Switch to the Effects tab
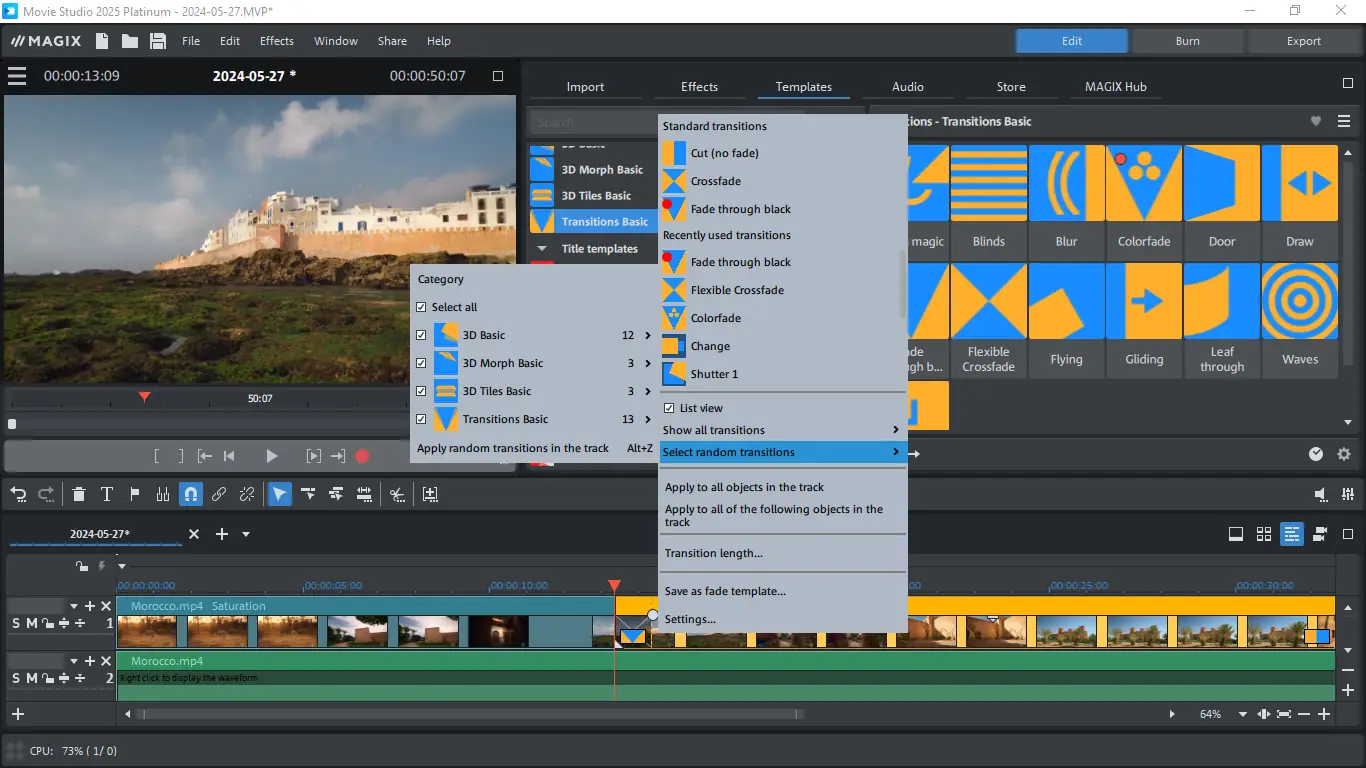The image size is (1366, 768). 699,87
